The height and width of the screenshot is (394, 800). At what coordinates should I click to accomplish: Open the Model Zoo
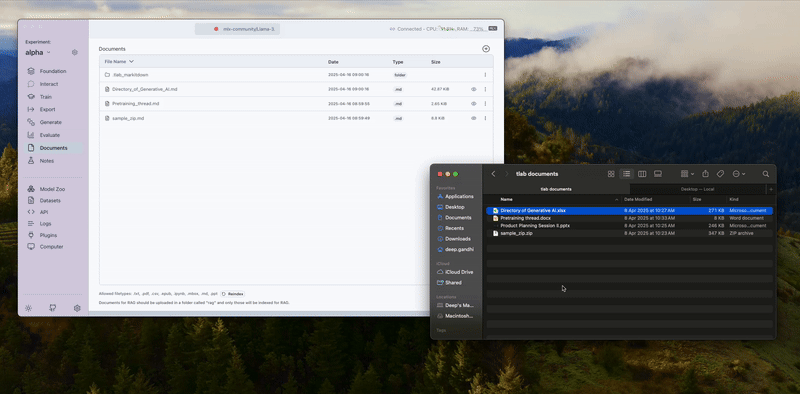(46, 189)
